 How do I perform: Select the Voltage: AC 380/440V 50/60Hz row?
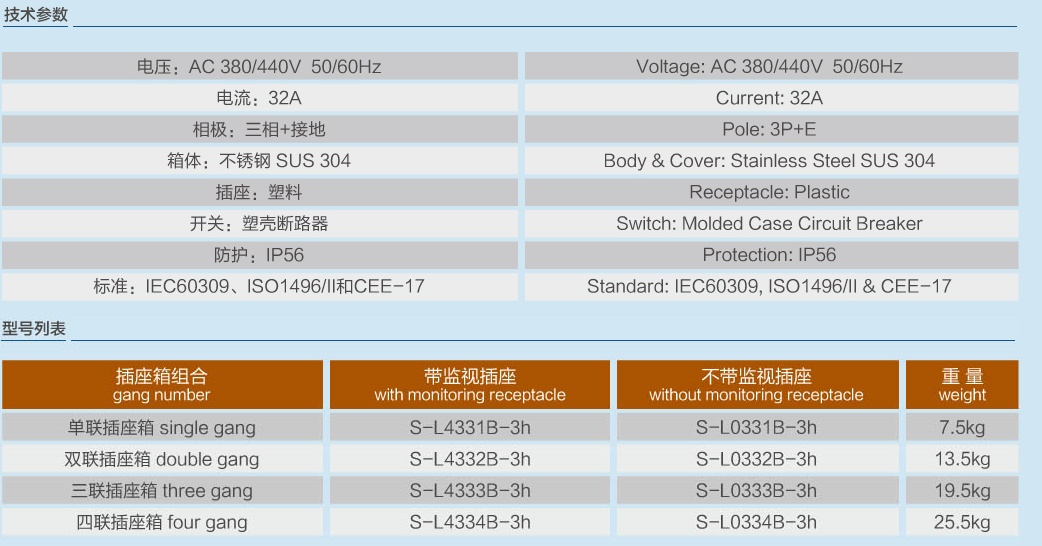pos(772,66)
